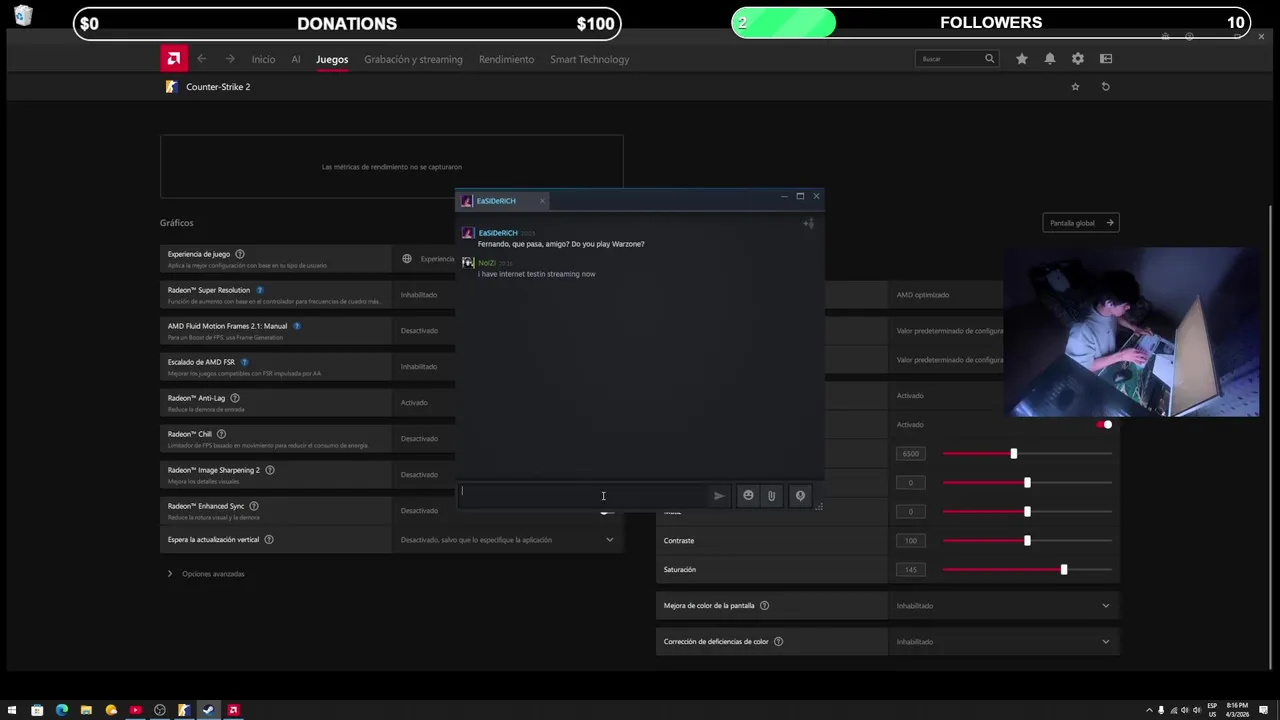This screenshot has width=1280, height=720.
Task: Open Microsoft Edge from the taskbar
Action: [62, 711]
